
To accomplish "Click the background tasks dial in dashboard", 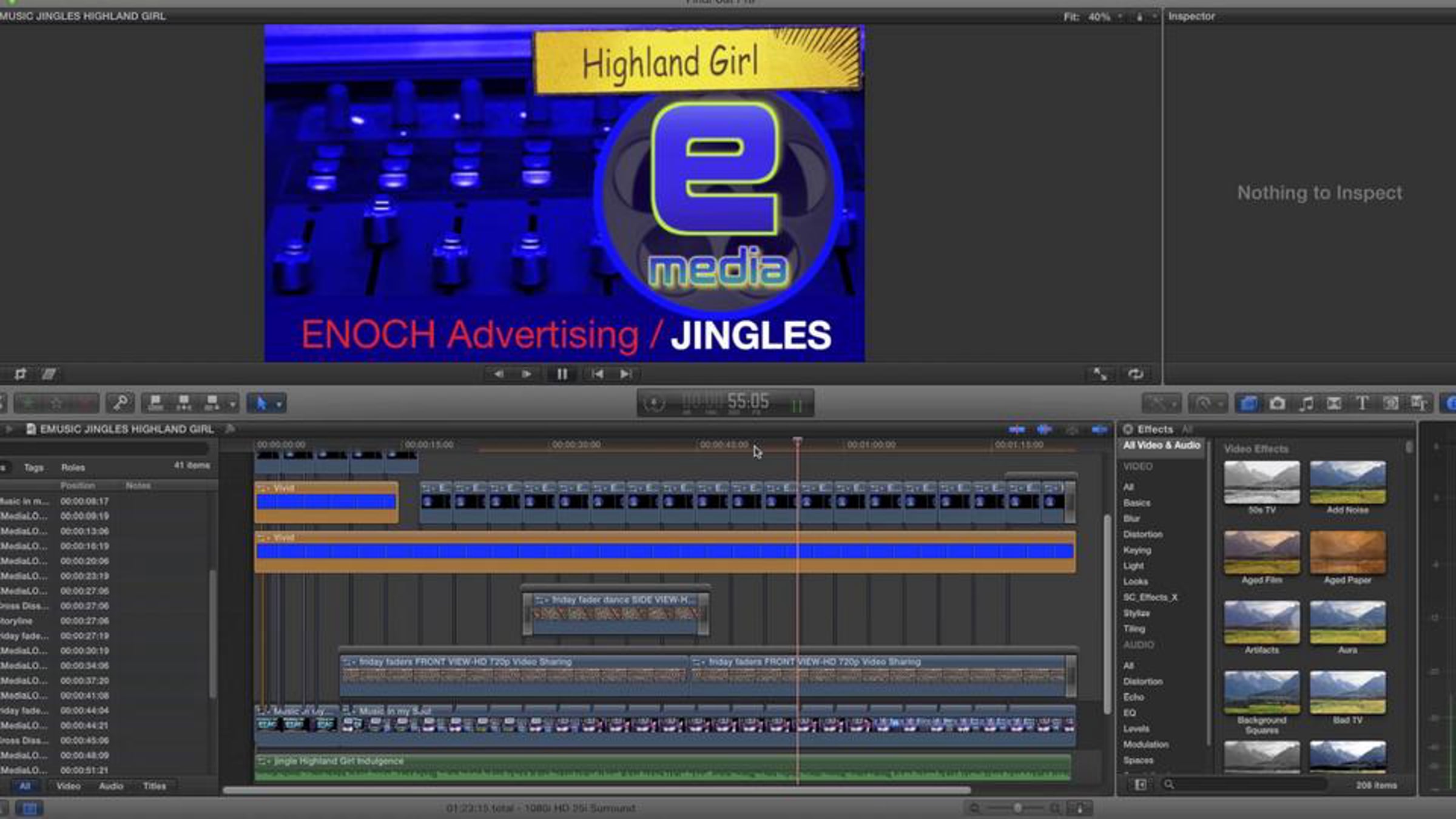I will 654,403.
